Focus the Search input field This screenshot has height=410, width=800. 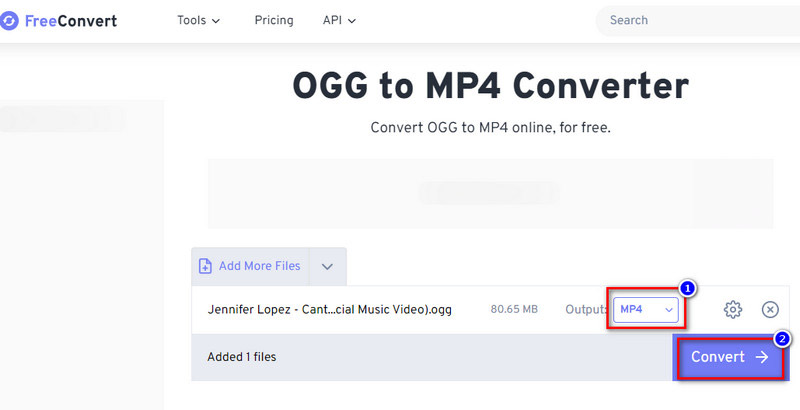pos(700,20)
